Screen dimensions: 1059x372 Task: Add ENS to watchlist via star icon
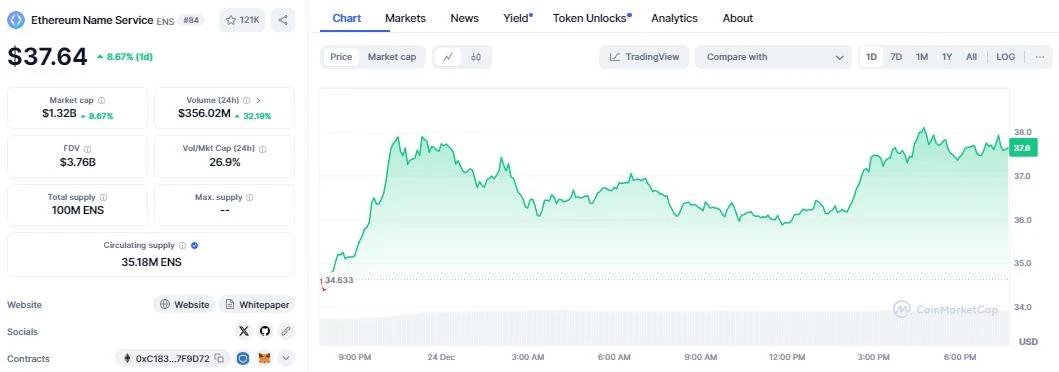pyautogui.click(x=242, y=20)
